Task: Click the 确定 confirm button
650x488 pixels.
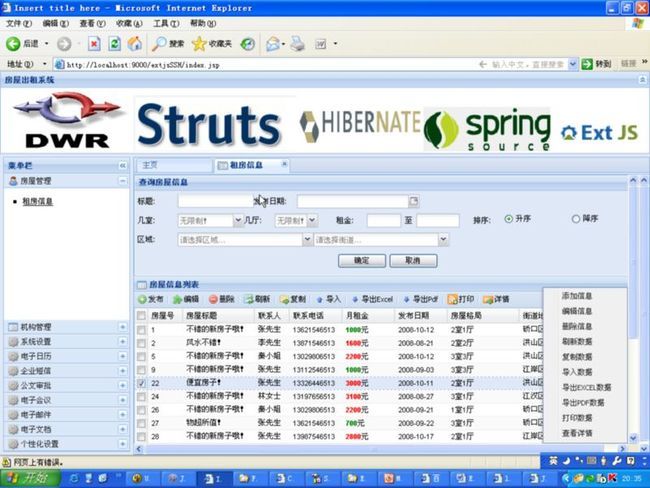Action: [x=362, y=261]
